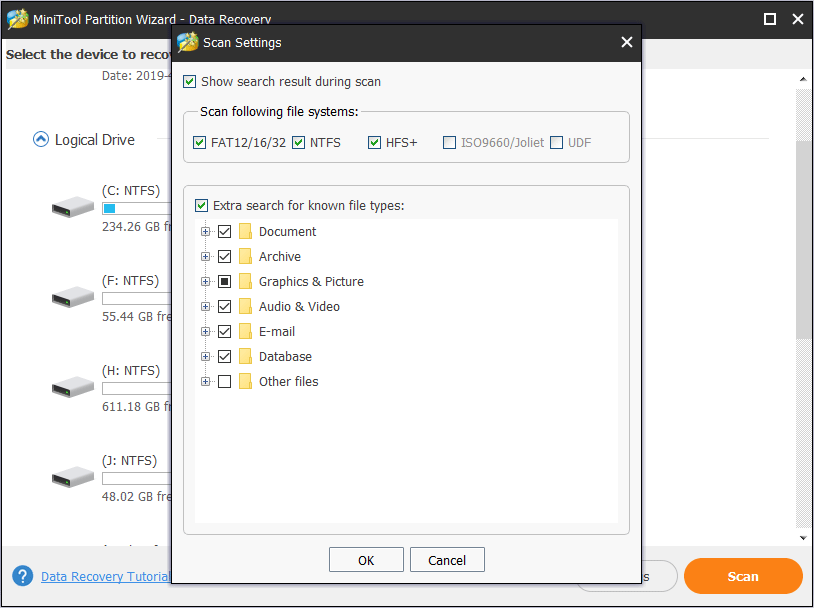Uncheck the FAT12/16/32 file system
The image size is (814, 608).
click(x=199, y=142)
